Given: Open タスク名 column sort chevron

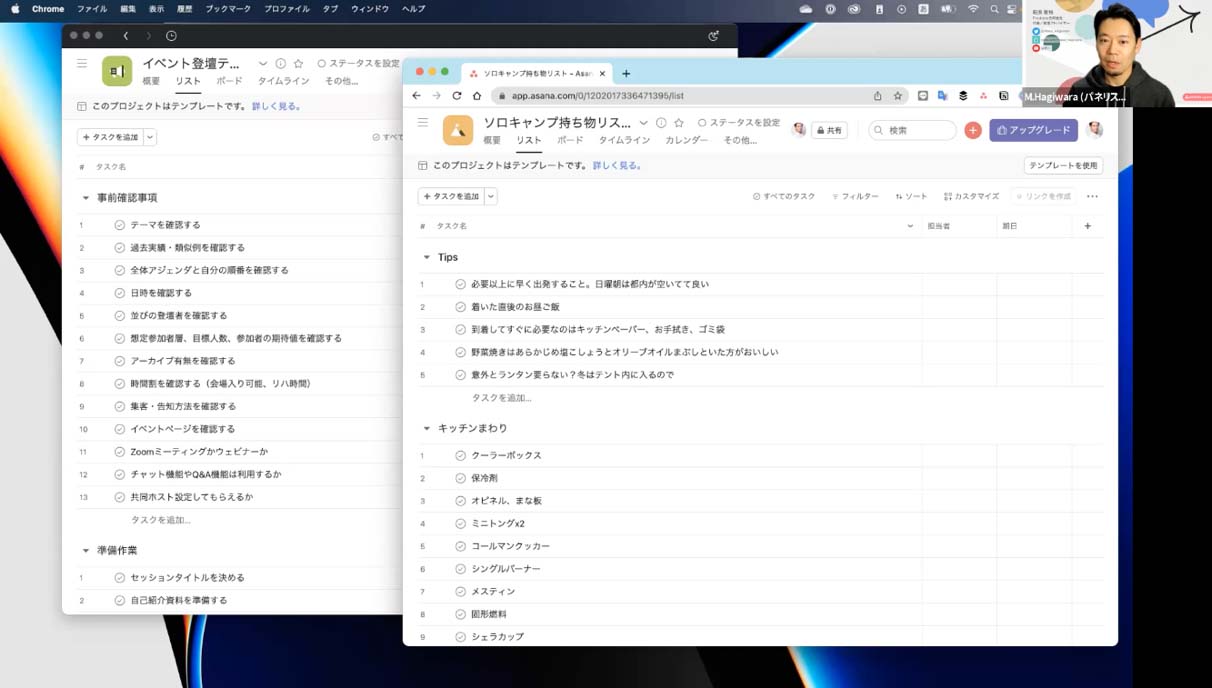Looking at the screenshot, I should 910,226.
